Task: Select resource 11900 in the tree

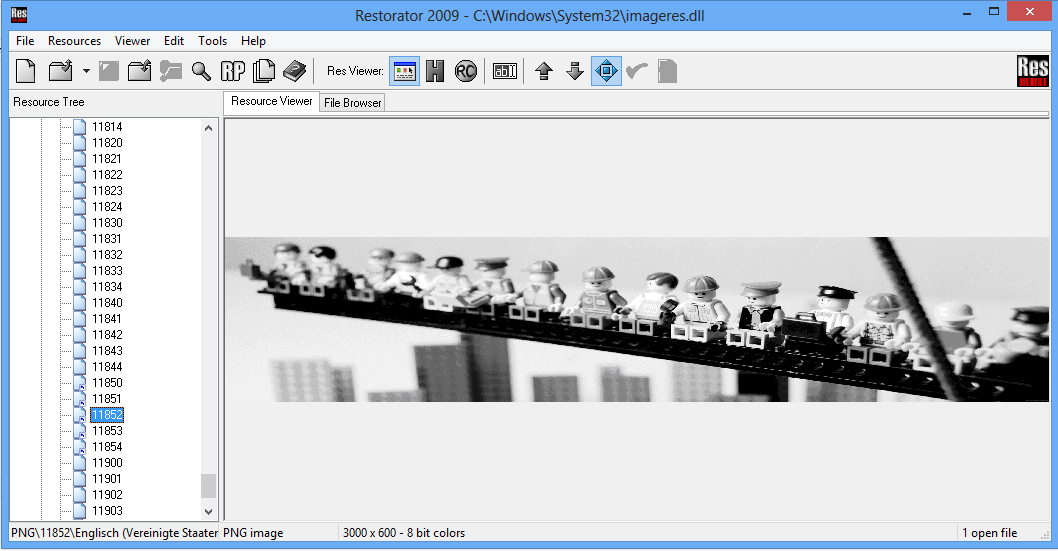Action: pyautogui.click(x=107, y=463)
